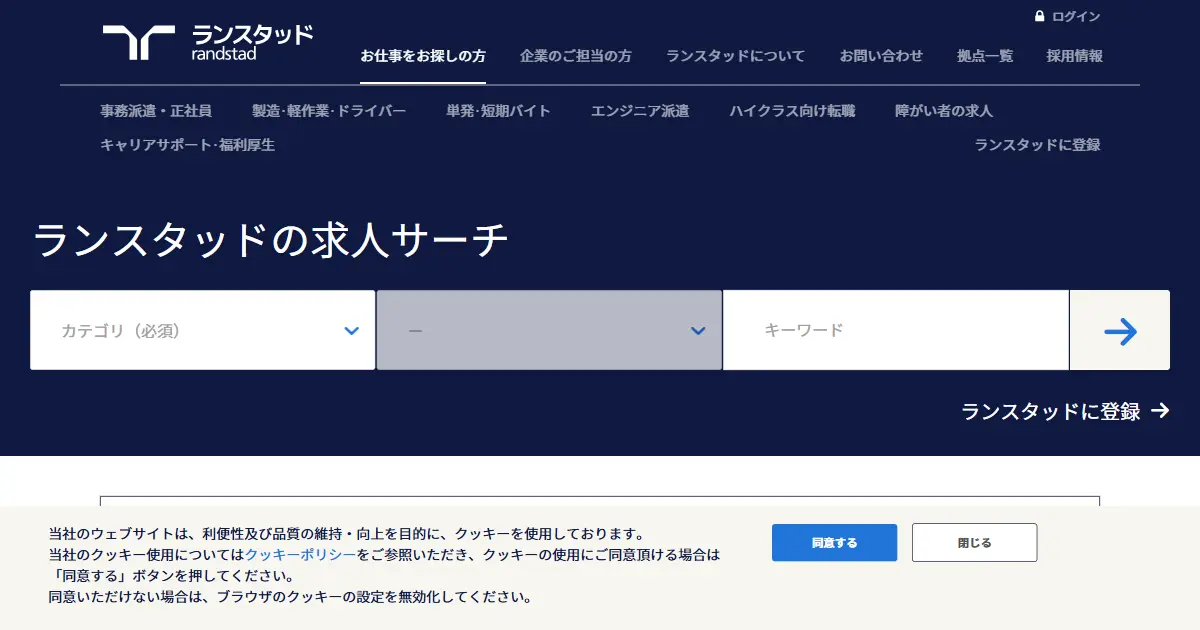The width and height of the screenshot is (1200, 630).
Task: Select the お仕事をお探しの方 tab
Action: click(423, 56)
